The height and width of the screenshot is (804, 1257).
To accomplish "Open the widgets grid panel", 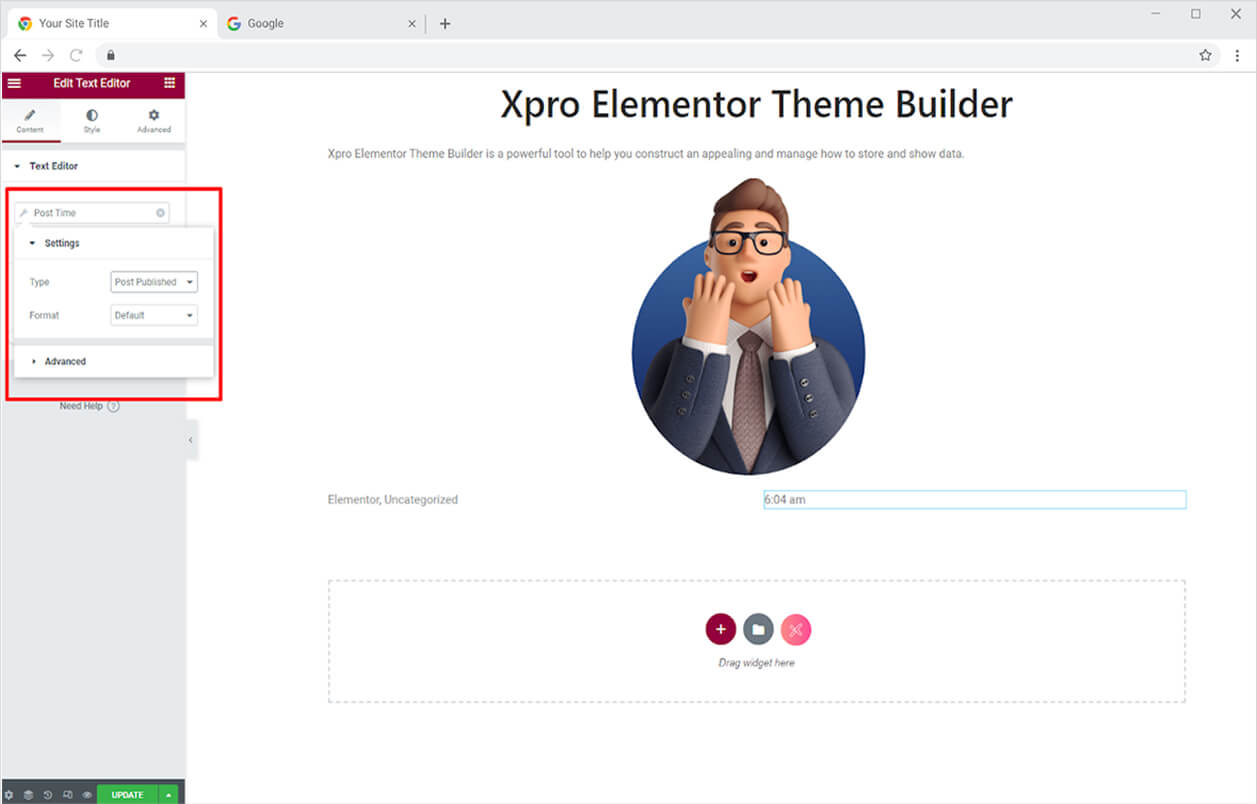I will (169, 83).
